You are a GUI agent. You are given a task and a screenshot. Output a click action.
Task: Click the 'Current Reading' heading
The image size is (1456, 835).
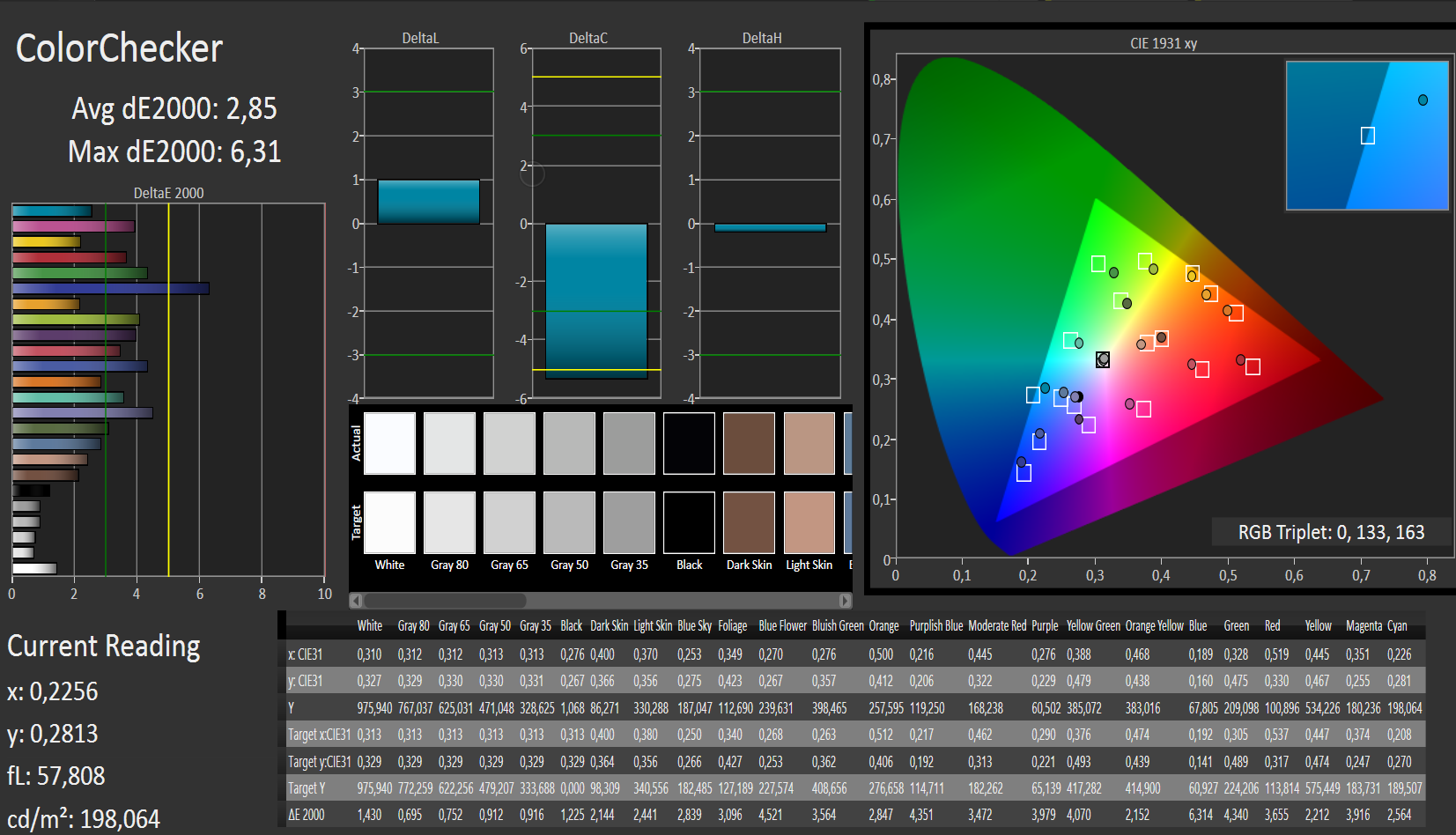[104, 646]
